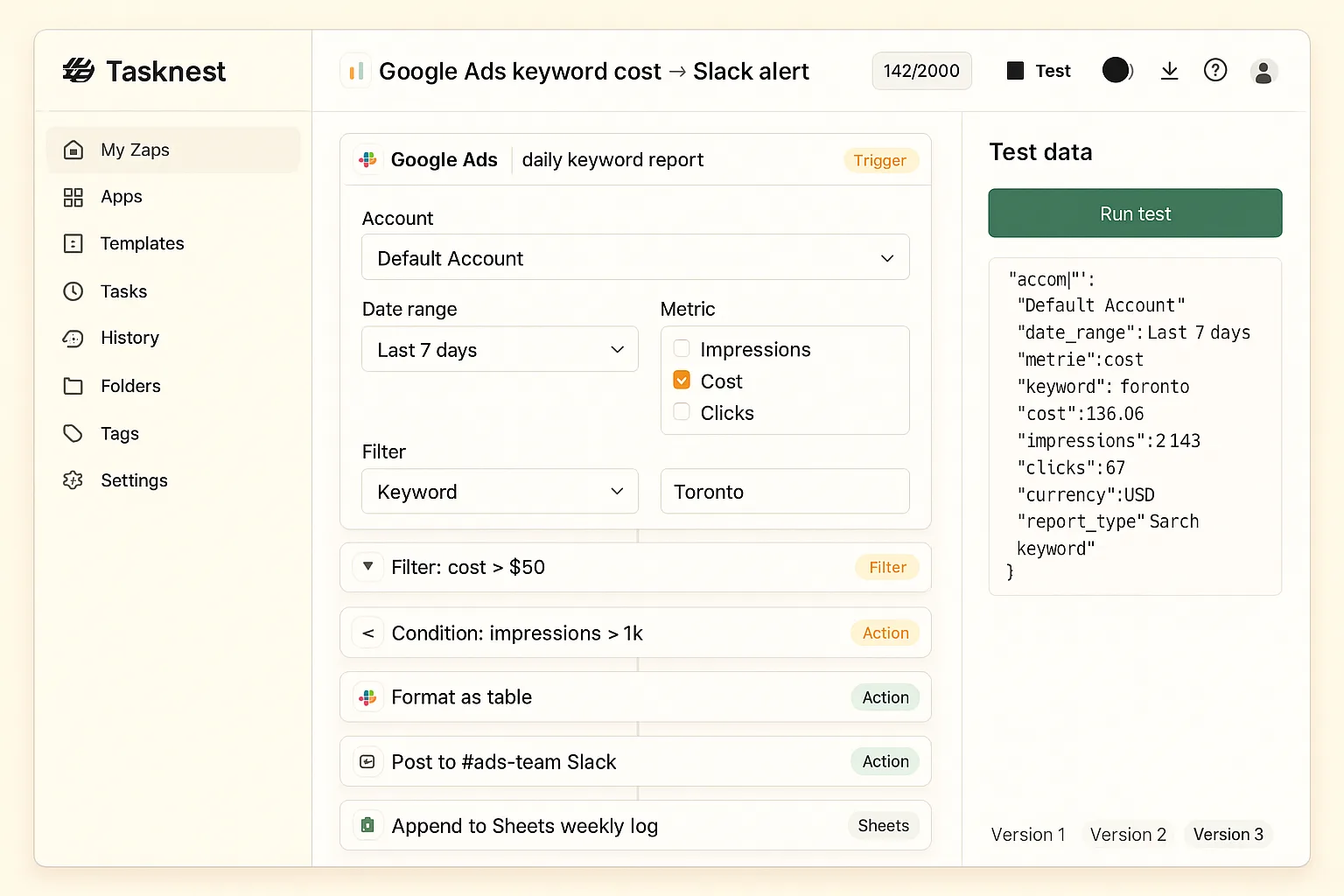This screenshot has width=1344, height=896.
Task: Open Settings in sidebar
Action: [x=173, y=480]
